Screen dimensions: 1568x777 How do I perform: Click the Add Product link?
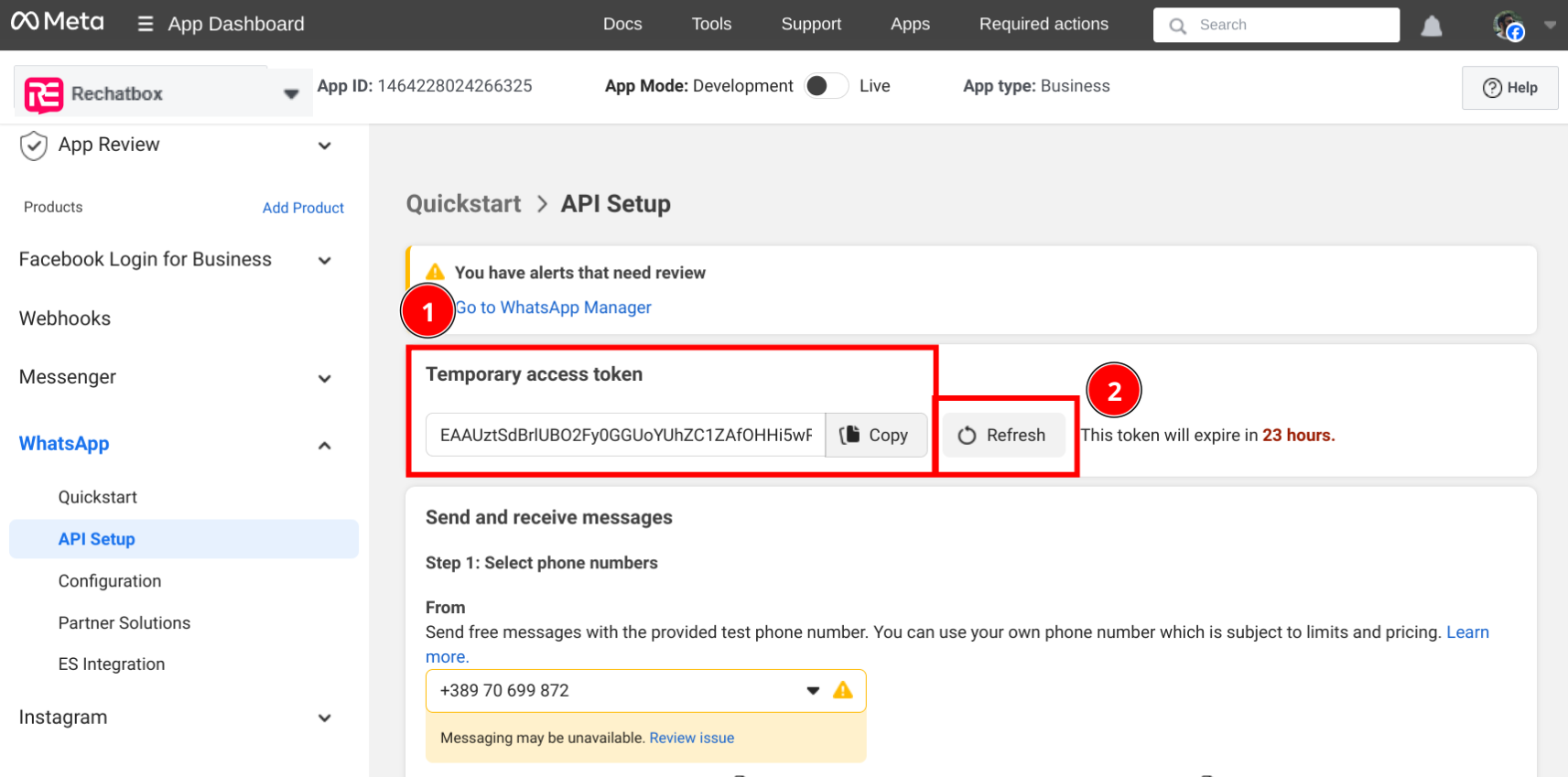[x=303, y=208]
